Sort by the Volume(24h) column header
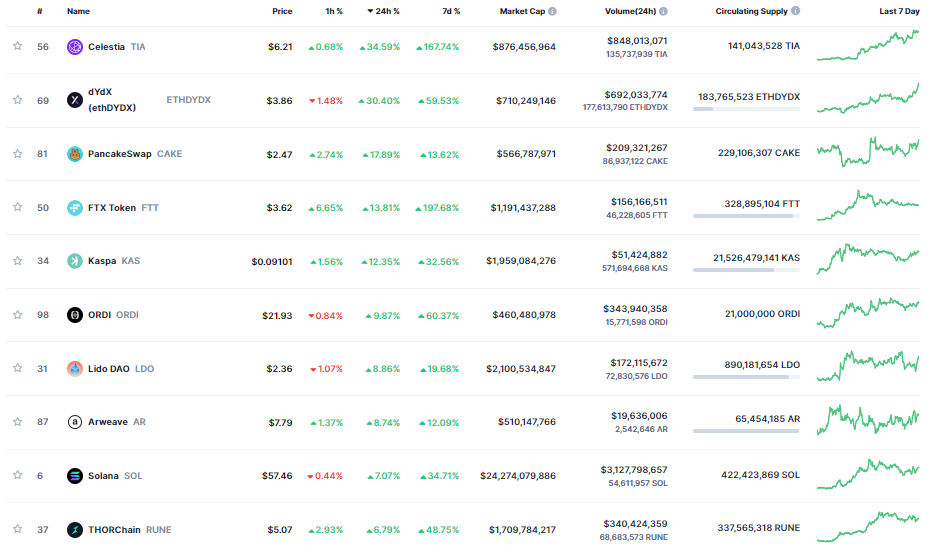The width and height of the screenshot is (942, 552). [630, 11]
